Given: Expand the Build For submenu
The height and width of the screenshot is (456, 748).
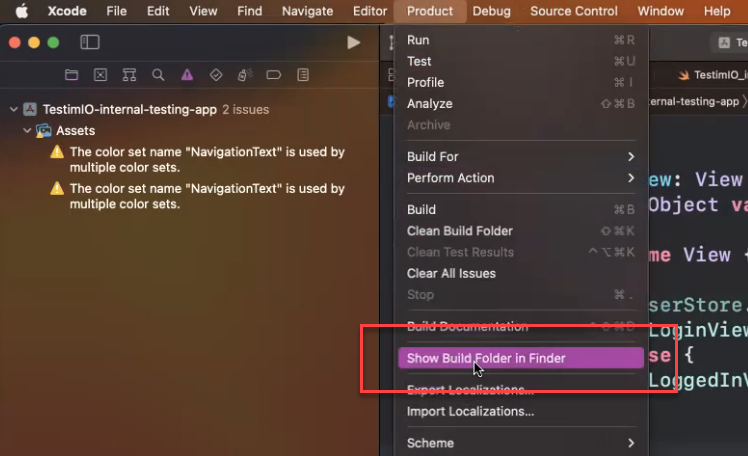Looking at the screenshot, I should 521,156.
